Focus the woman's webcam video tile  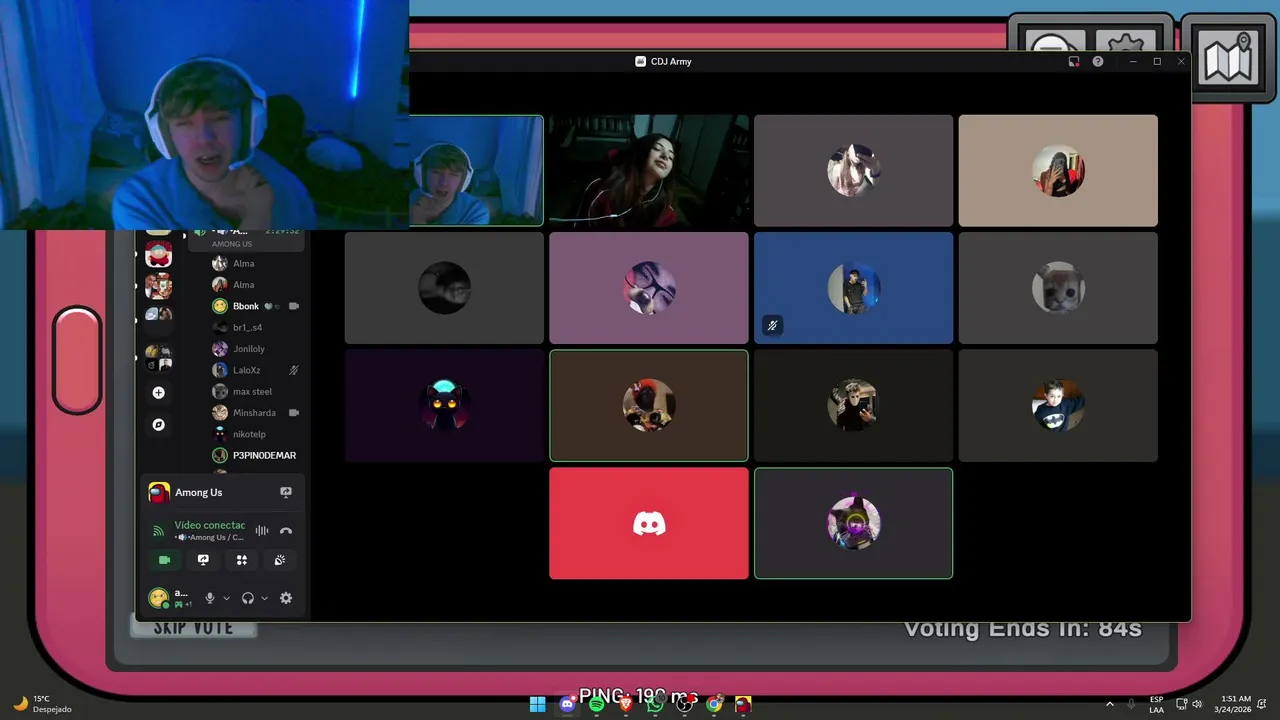[x=648, y=171]
